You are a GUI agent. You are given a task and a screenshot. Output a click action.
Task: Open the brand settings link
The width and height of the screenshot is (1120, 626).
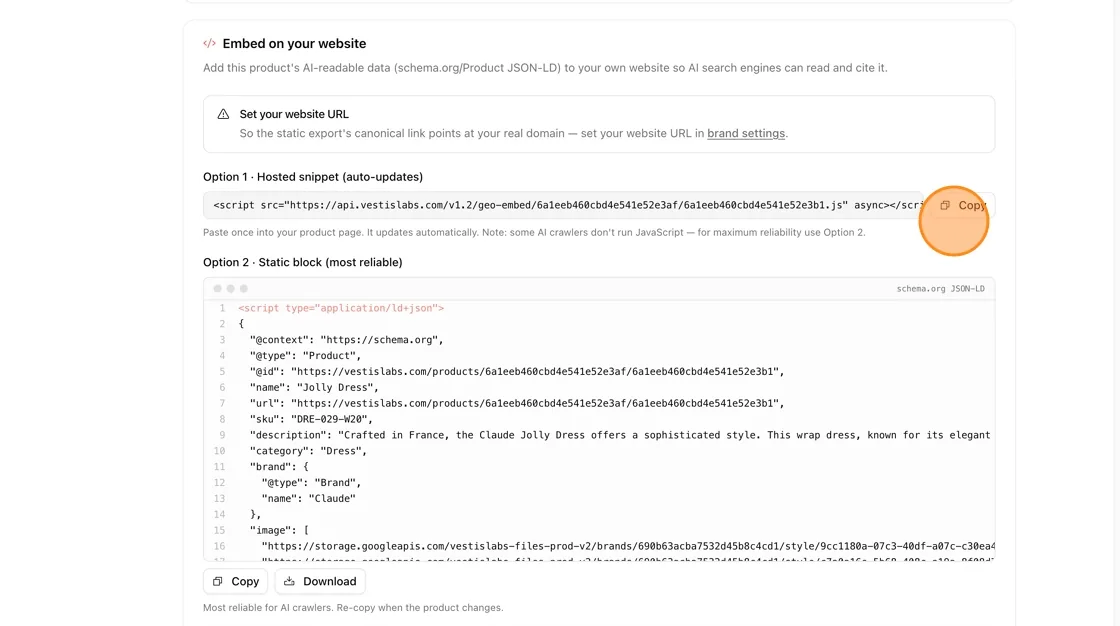point(746,134)
